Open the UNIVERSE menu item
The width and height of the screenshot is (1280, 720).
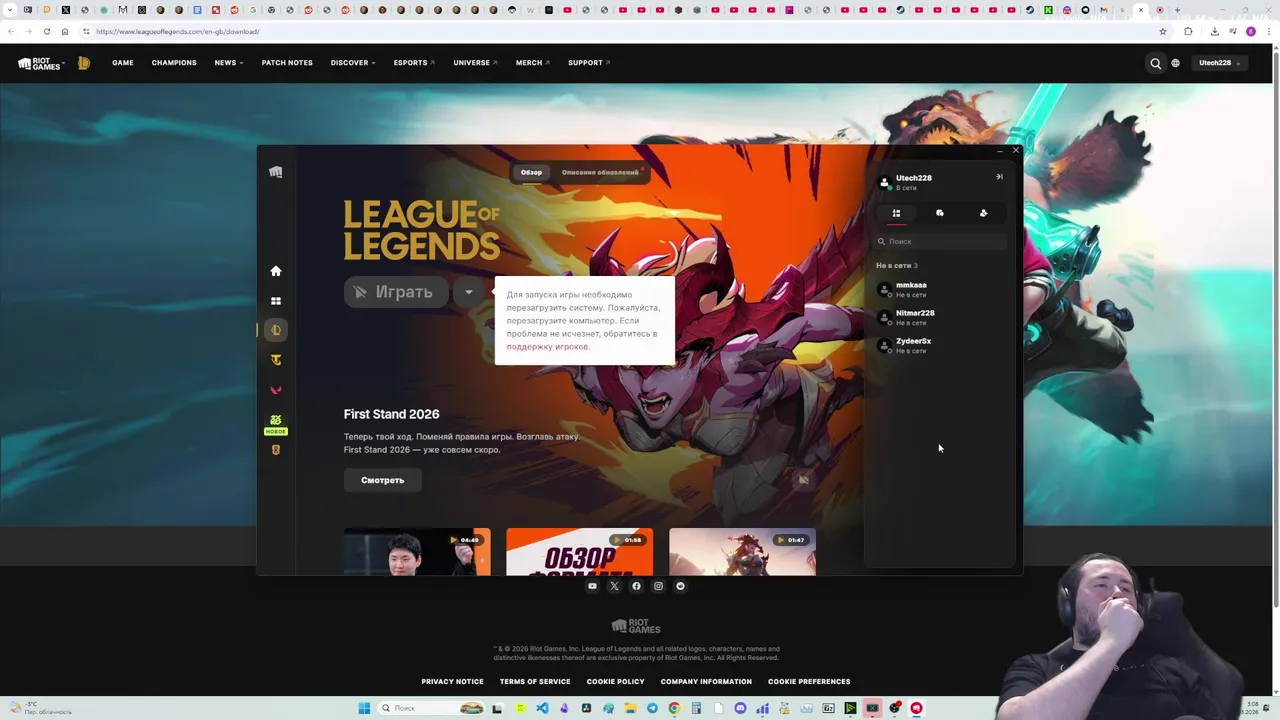click(475, 63)
